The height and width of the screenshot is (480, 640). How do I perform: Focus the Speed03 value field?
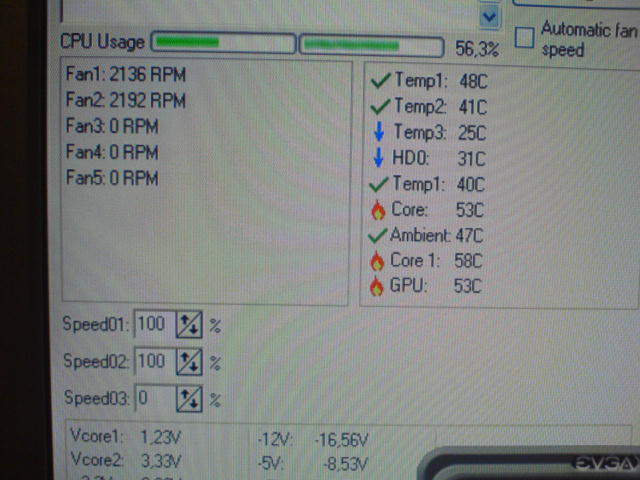tap(155, 398)
